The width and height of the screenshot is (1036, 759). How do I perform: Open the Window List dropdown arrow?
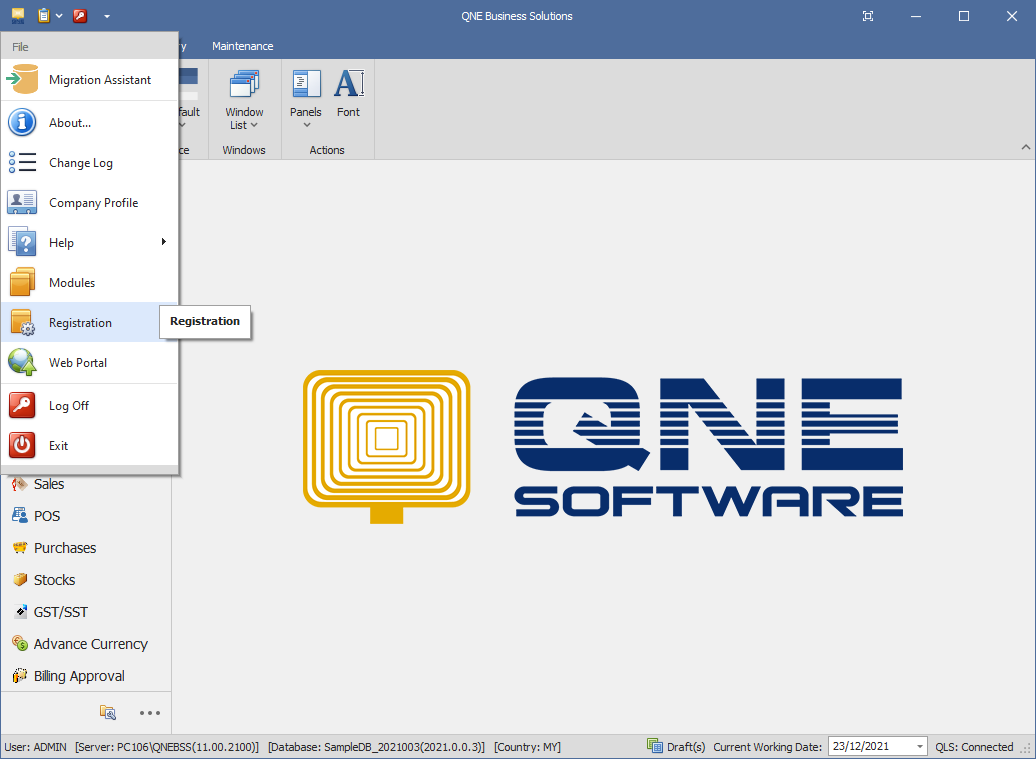point(254,126)
